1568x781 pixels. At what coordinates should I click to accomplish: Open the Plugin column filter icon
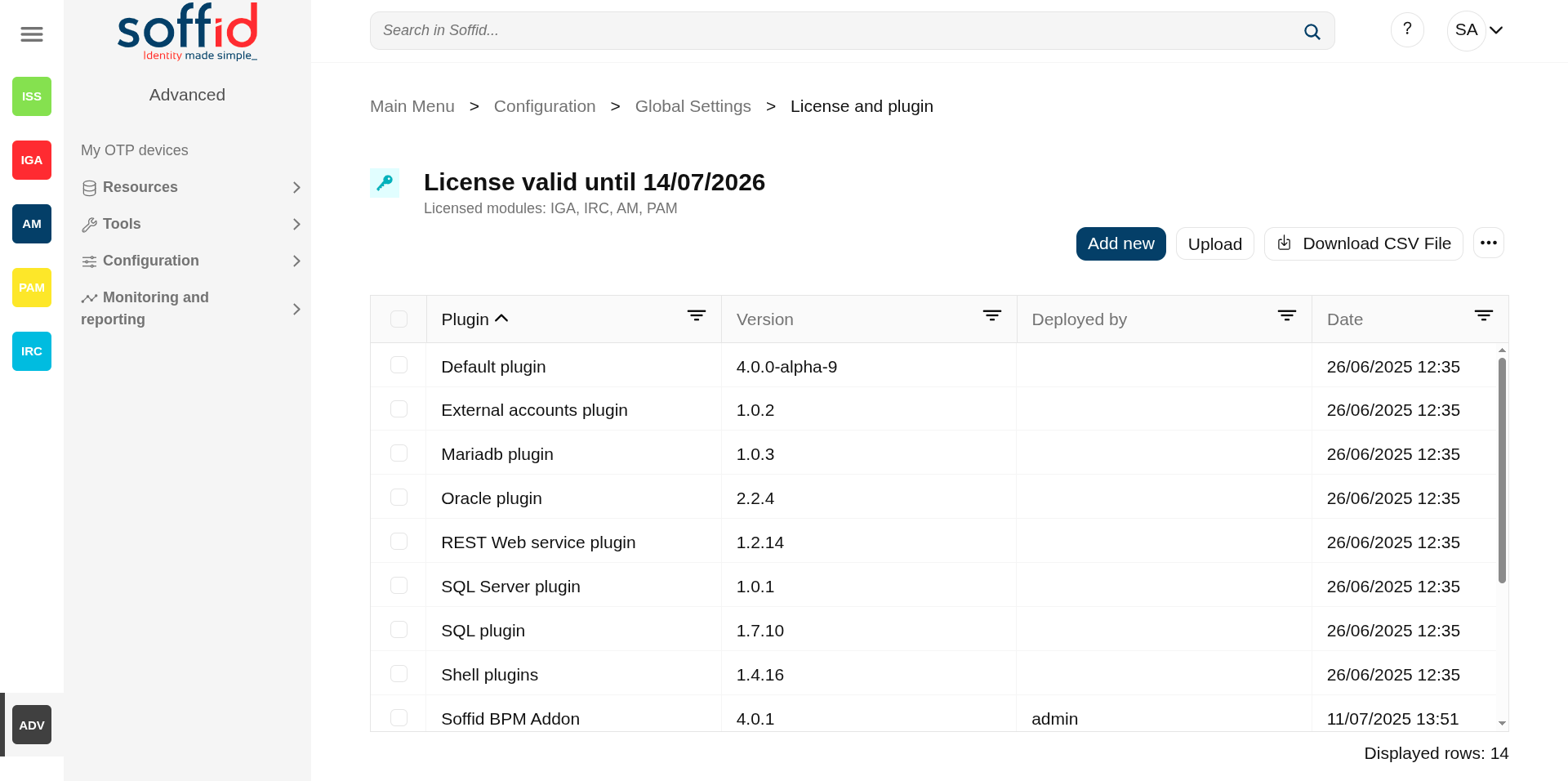[x=697, y=315]
